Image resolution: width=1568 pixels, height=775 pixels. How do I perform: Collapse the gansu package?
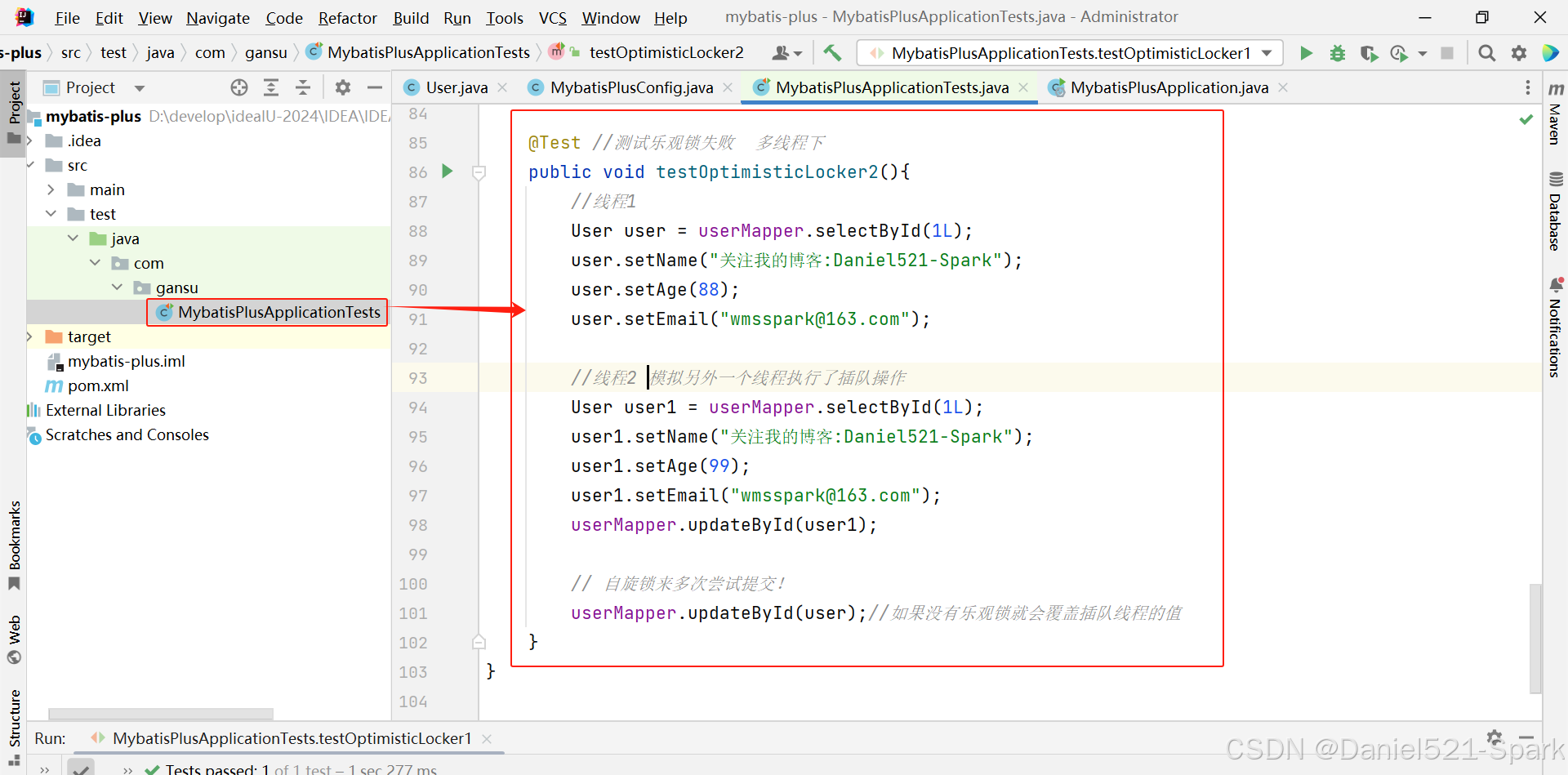(117, 287)
